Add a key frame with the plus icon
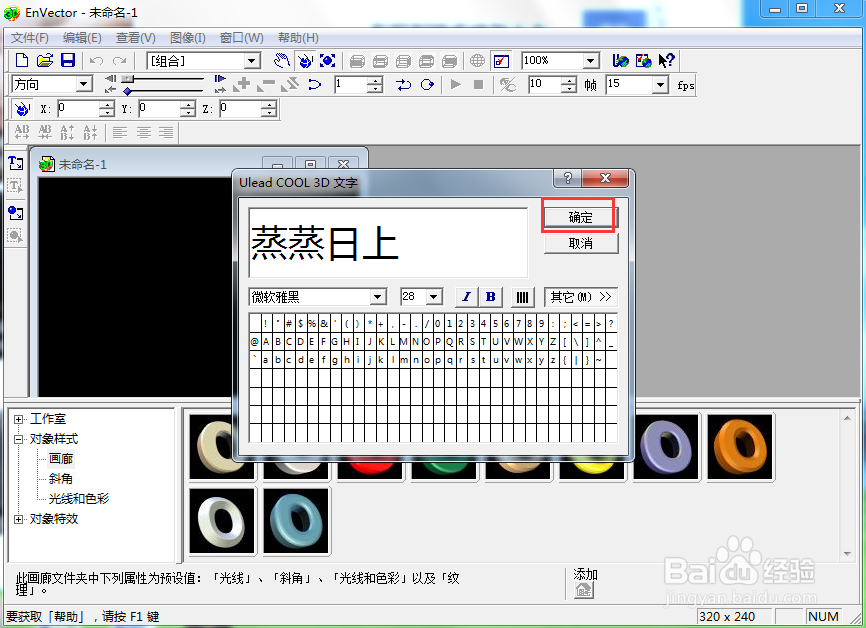Screen dimensions: 866x628 point(242,85)
